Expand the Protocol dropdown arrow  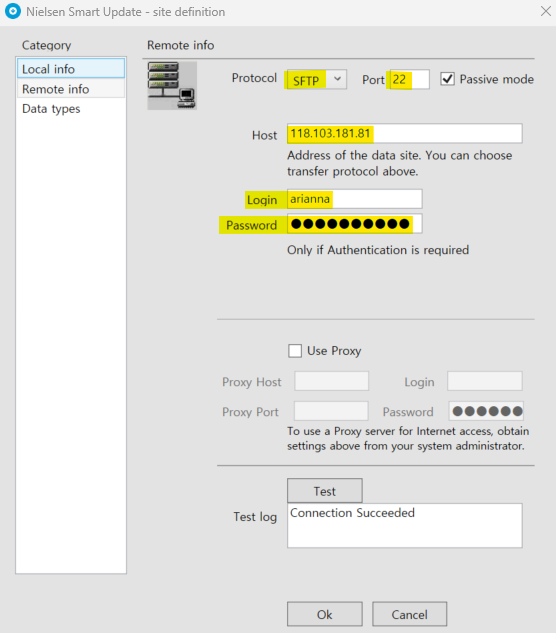[338, 79]
